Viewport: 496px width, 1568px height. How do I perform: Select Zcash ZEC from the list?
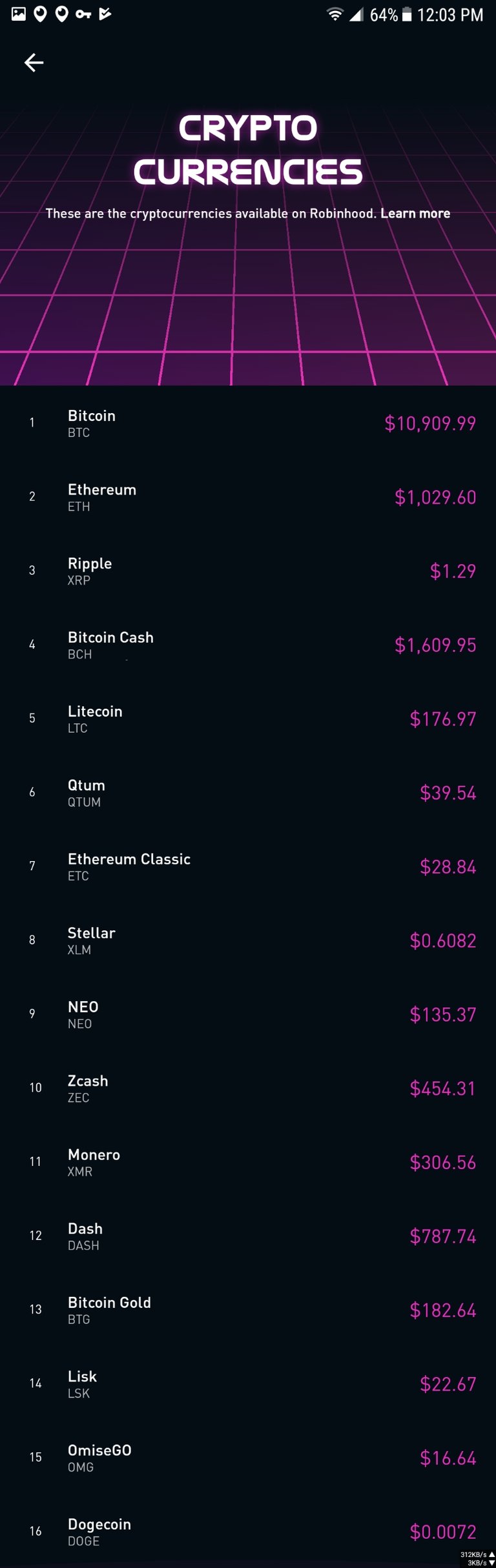[248, 1088]
